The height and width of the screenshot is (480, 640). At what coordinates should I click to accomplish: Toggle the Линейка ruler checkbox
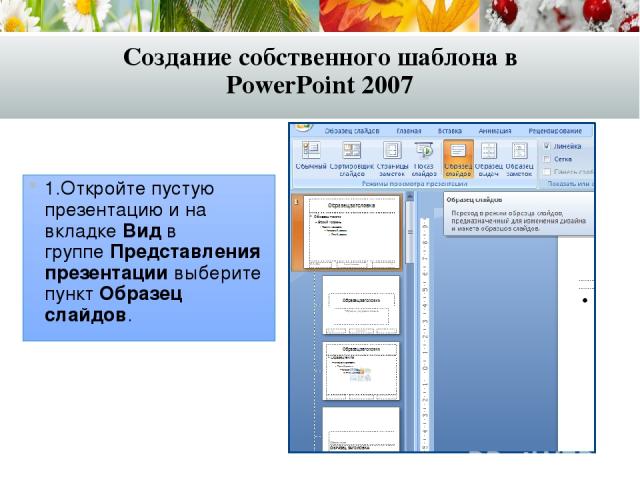click(x=547, y=146)
